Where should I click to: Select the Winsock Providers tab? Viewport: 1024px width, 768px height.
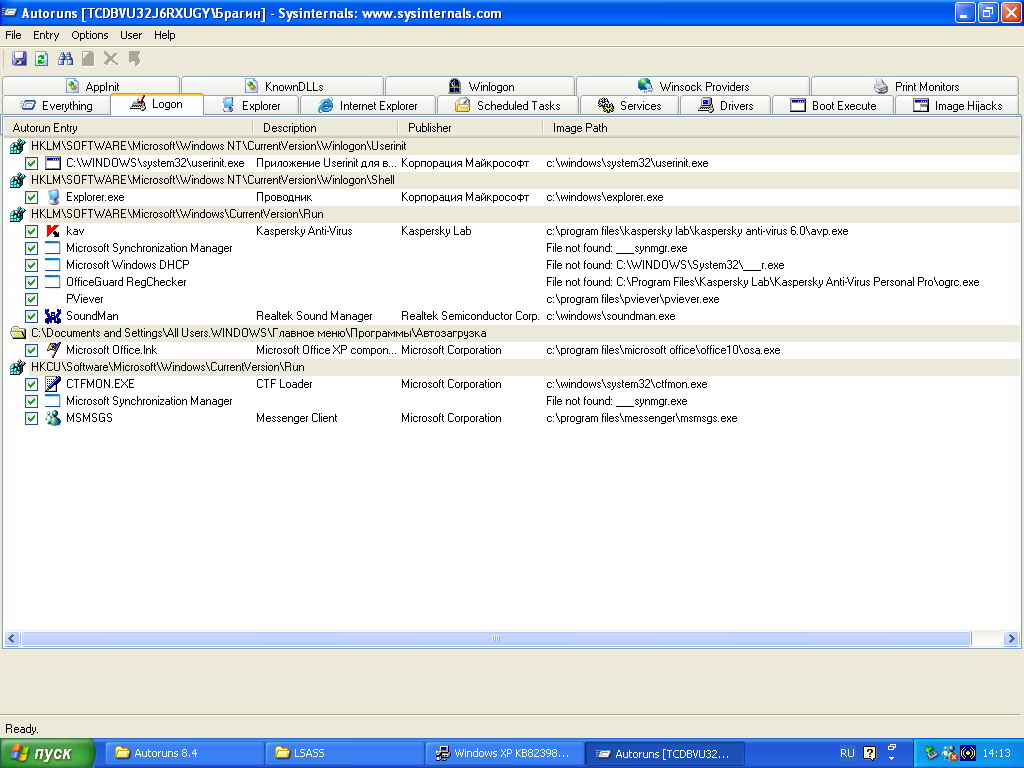click(x=693, y=86)
